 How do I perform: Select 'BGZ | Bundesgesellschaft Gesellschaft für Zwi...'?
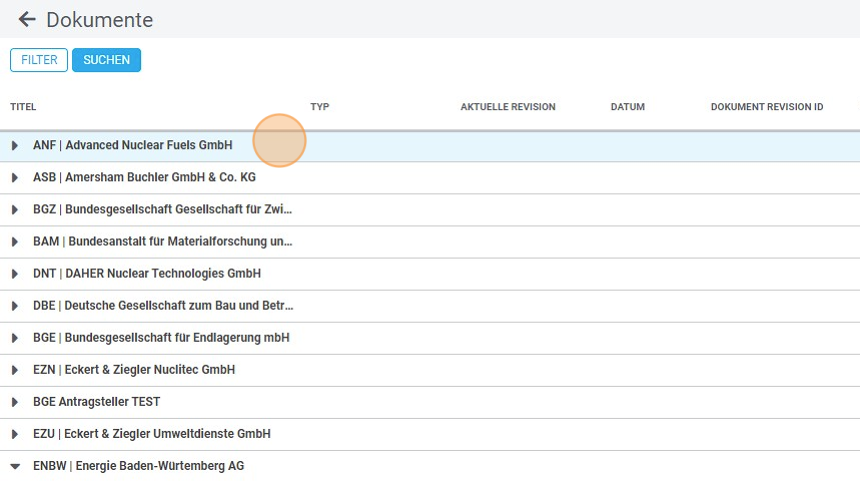(x=162, y=209)
